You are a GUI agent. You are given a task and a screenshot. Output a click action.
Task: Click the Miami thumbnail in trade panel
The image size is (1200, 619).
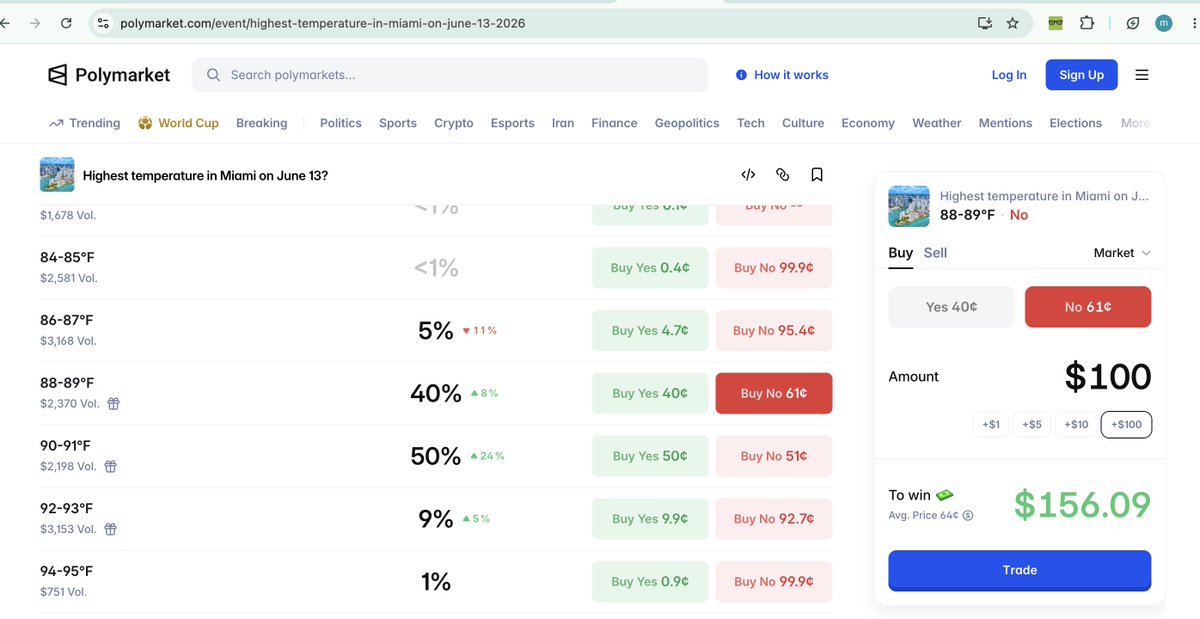(x=909, y=206)
